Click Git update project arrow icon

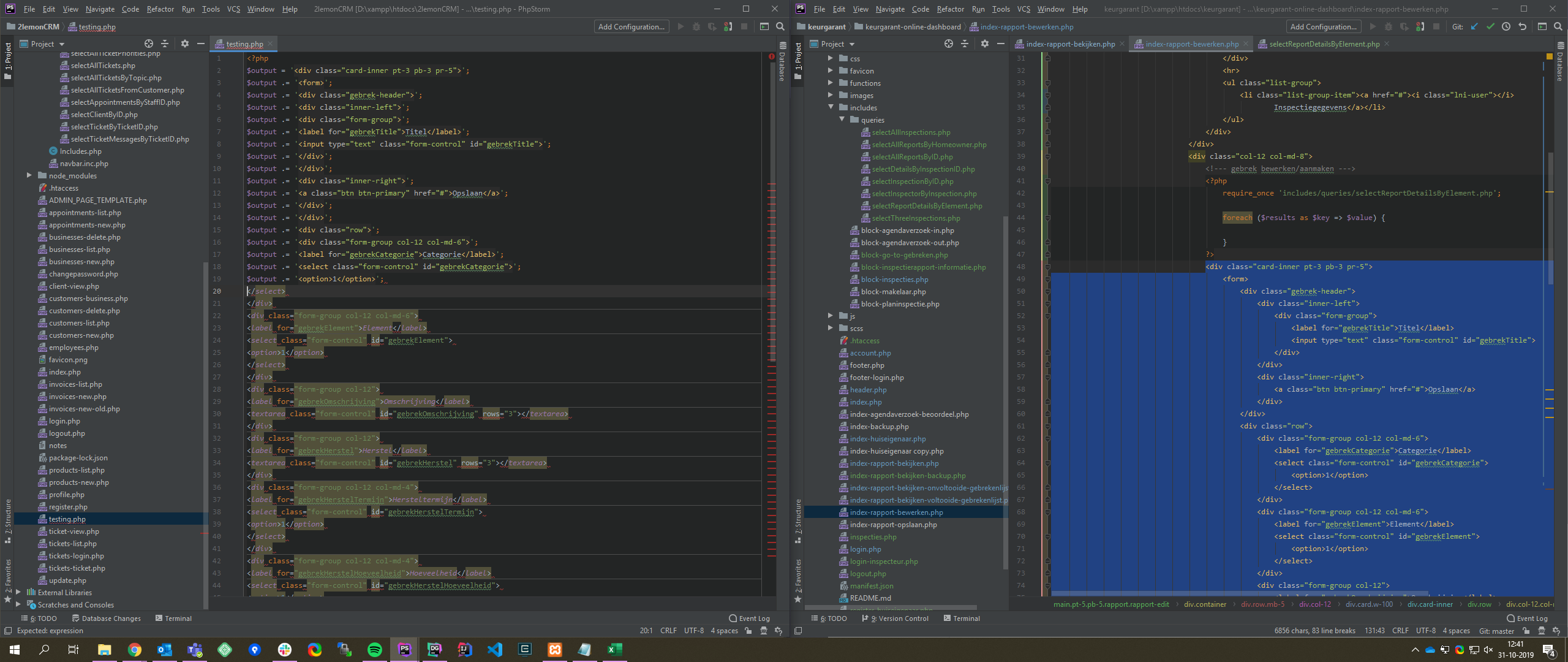point(1474,26)
